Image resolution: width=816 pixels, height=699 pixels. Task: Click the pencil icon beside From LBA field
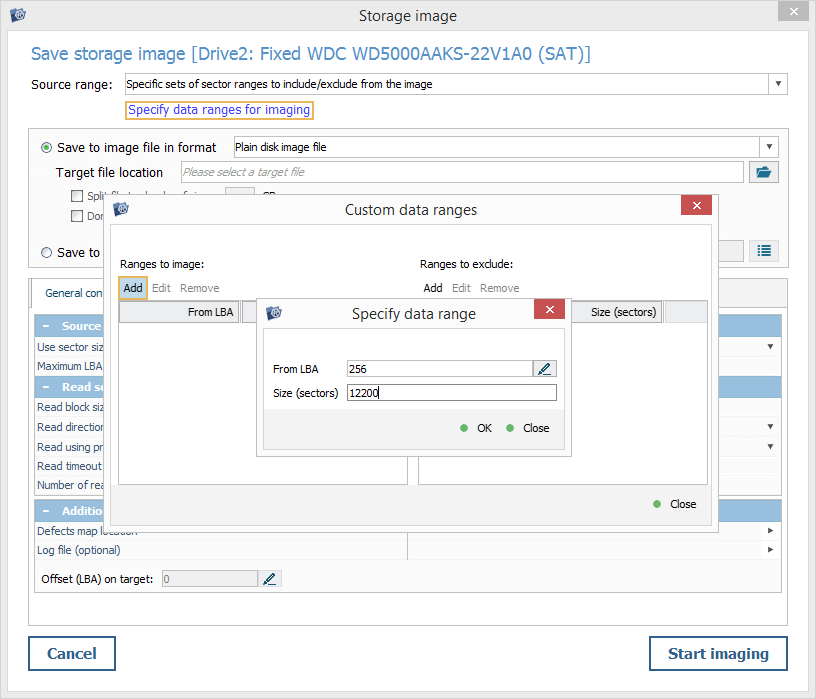[544, 369]
